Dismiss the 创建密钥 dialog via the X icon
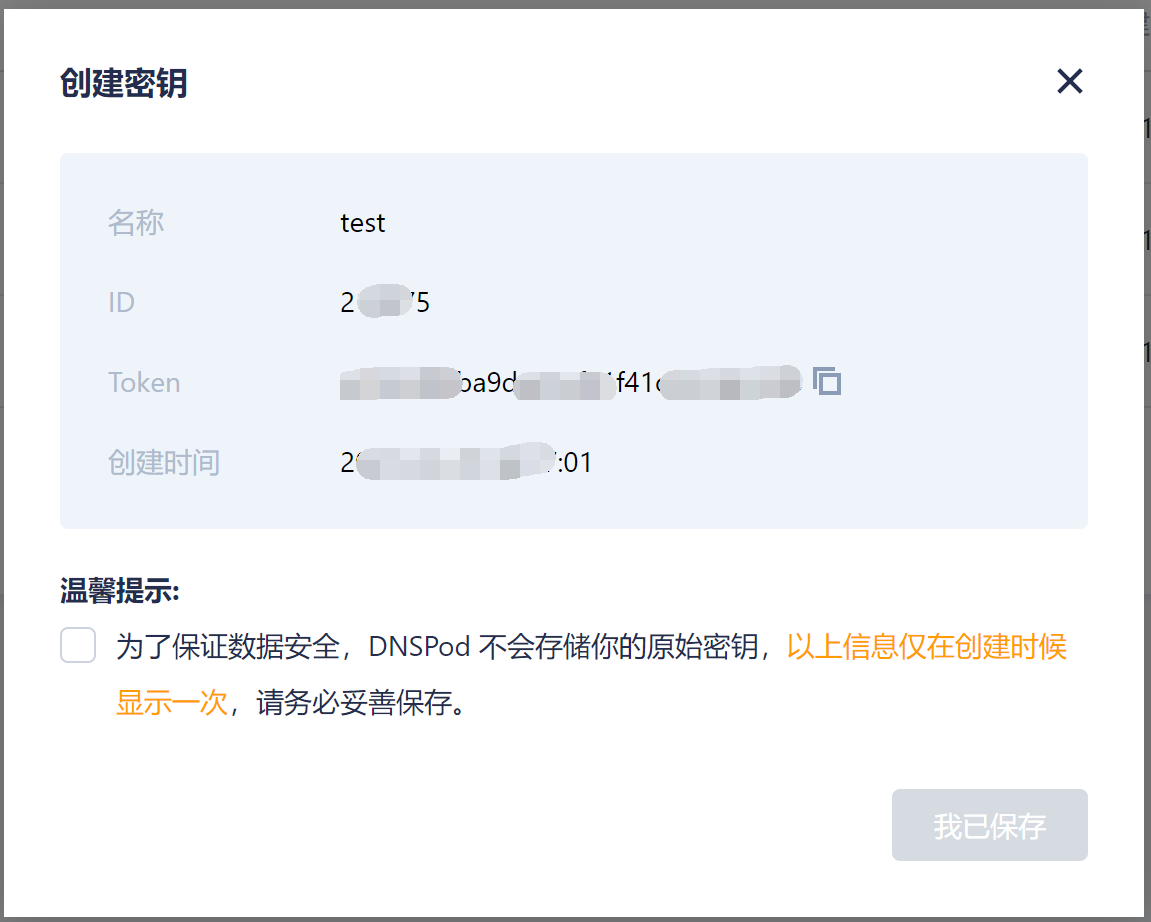This screenshot has height=922, width=1151. tap(1069, 81)
